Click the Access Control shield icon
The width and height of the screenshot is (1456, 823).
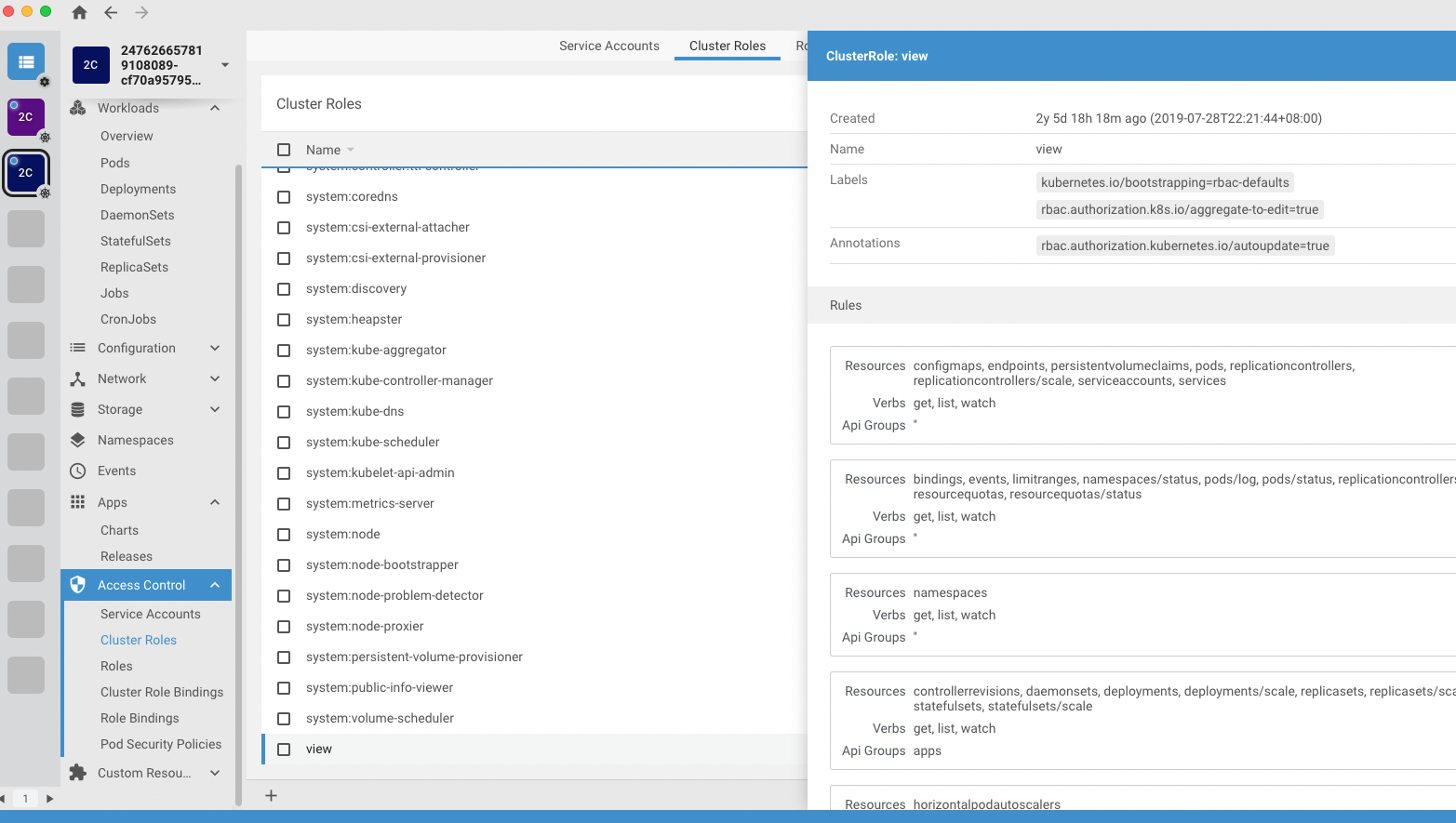click(78, 585)
